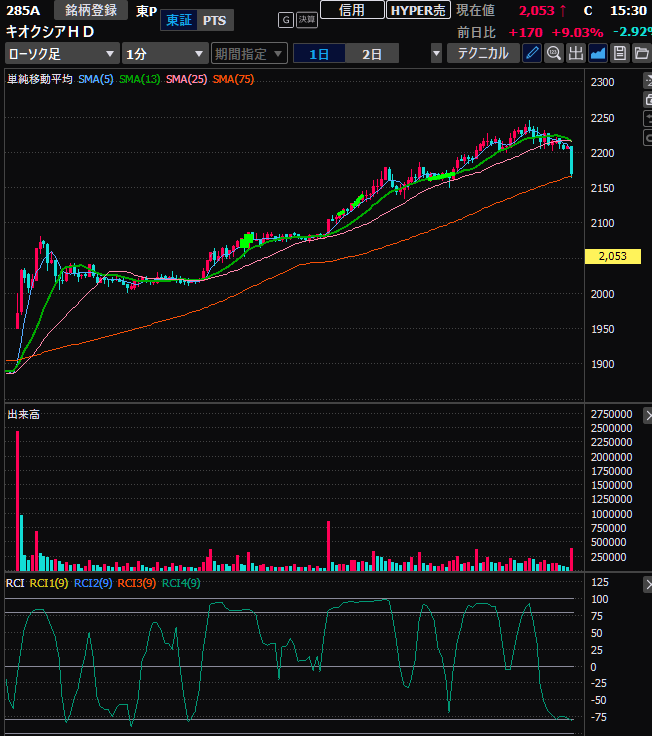Click the 決算 earnings icon
Screen dimensions: 652x736
point(306,20)
